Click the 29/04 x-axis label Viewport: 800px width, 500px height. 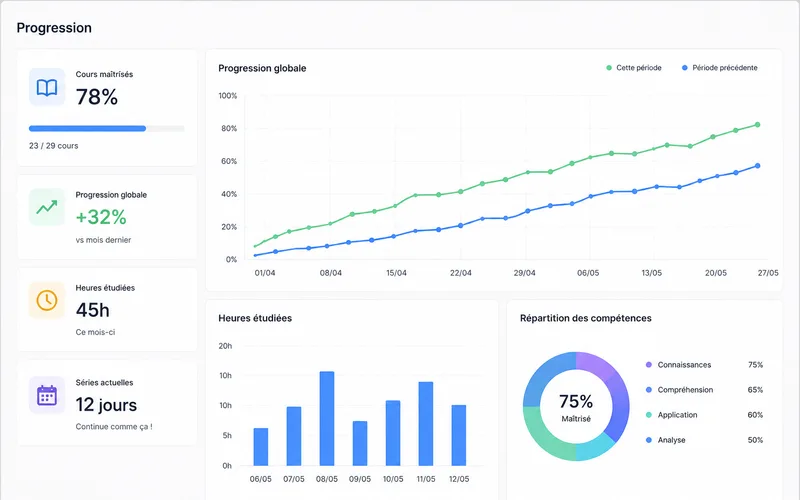(524, 273)
